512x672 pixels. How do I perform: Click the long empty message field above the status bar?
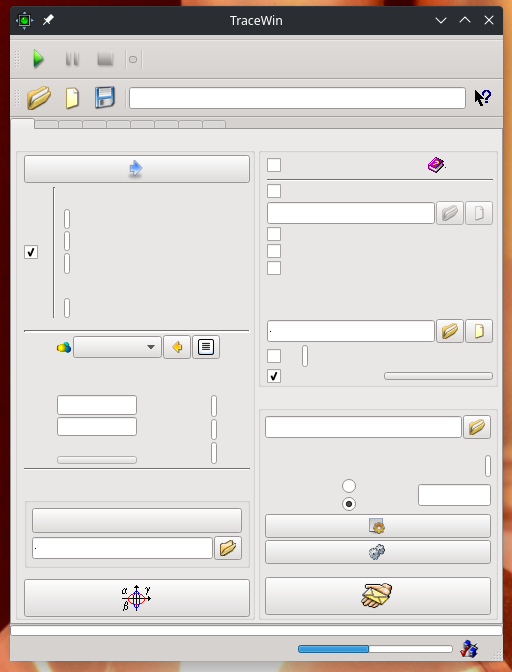[256, 630]
